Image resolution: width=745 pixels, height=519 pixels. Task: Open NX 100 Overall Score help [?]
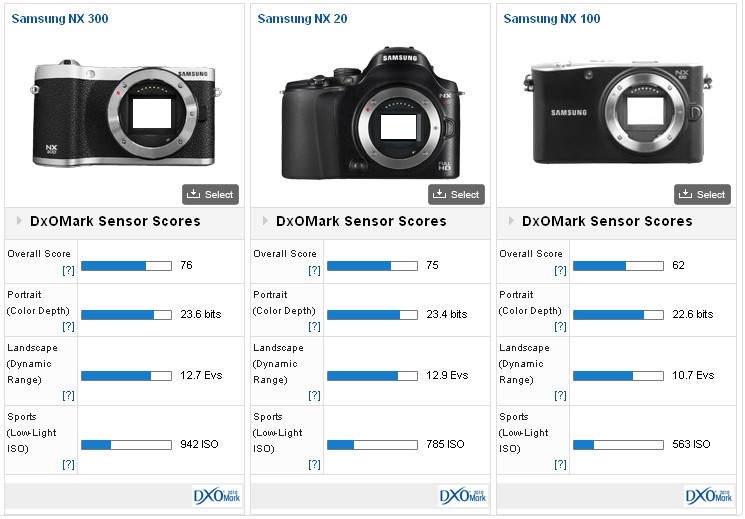click(x=560, y=270)
